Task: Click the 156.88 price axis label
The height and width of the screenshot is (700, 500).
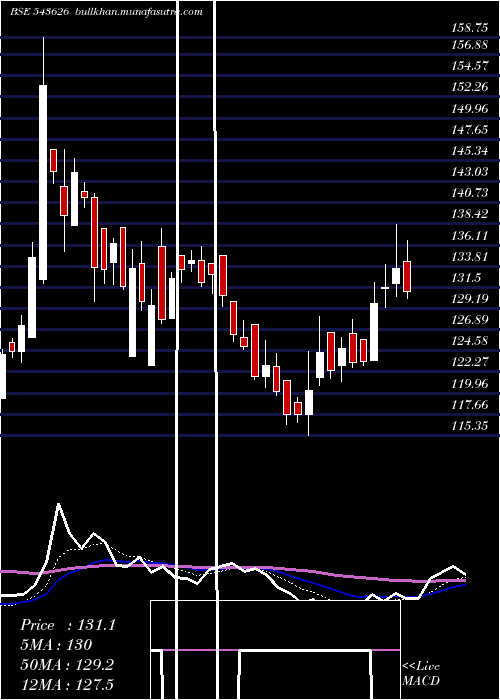Action: (x=469, y=45)
